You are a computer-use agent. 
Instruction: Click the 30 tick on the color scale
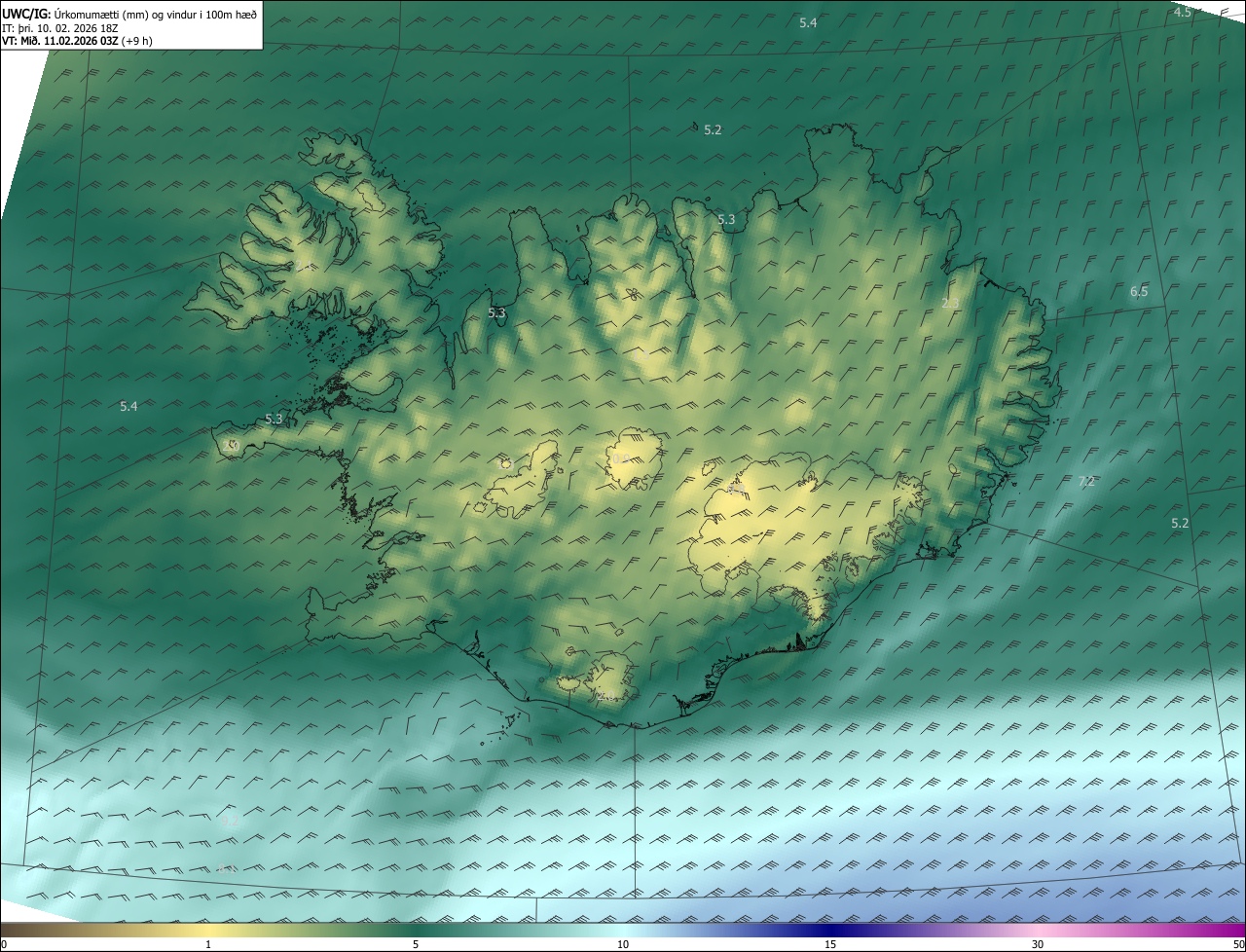tap(1038, 944)
